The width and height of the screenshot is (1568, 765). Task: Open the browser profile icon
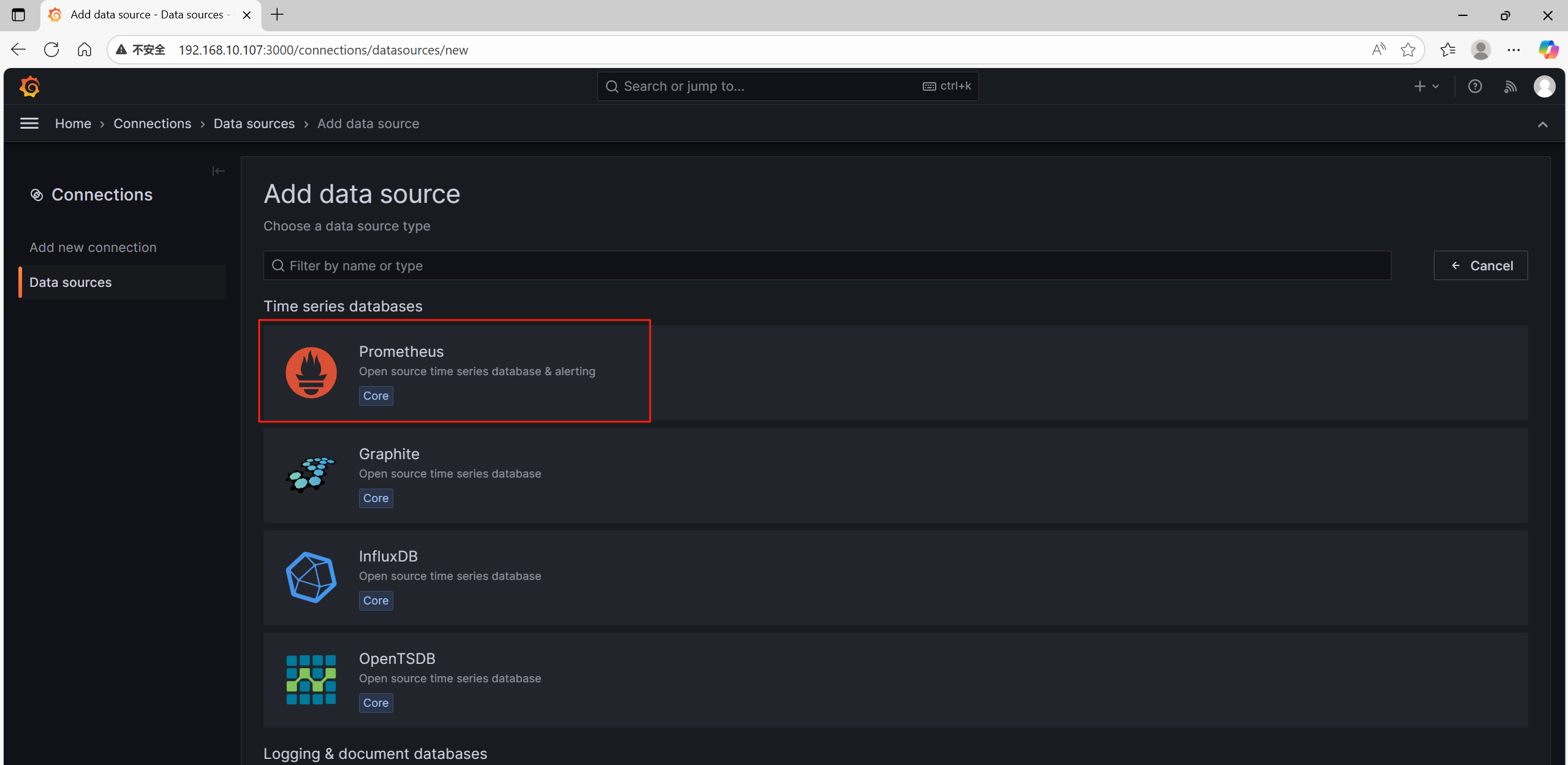click(1481, 50)
